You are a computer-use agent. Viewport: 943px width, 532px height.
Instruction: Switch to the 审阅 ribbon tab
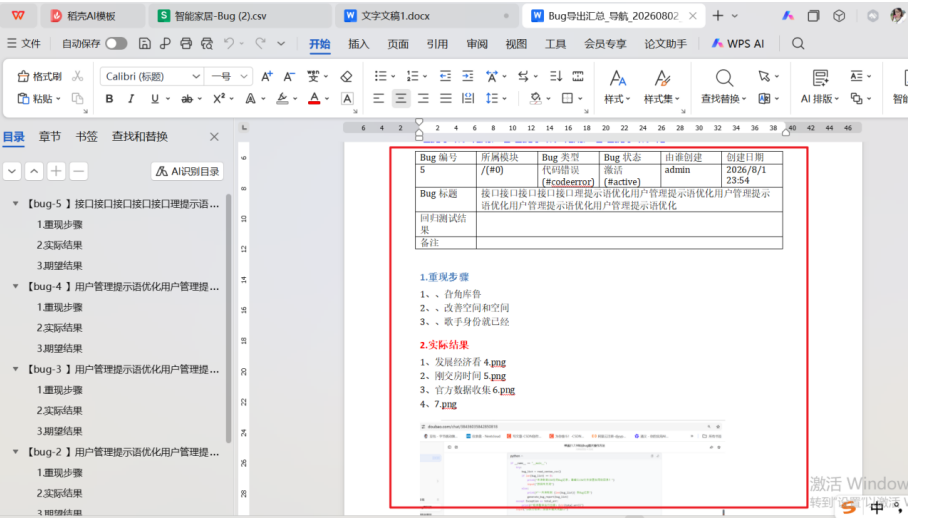click(477, 44)
